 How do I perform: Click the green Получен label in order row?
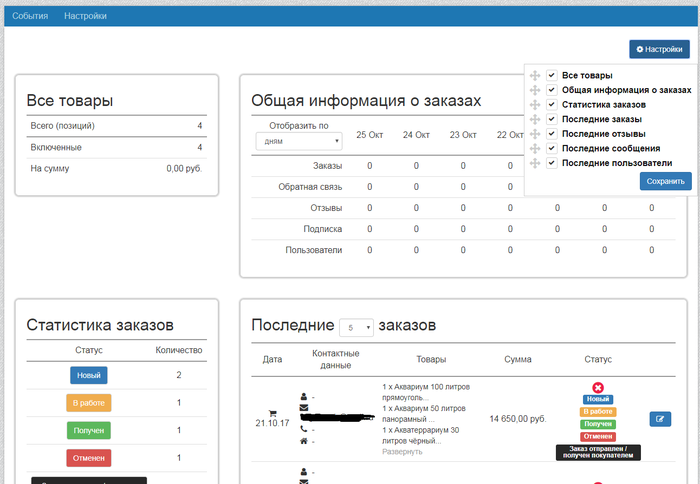tap(598, 424)
